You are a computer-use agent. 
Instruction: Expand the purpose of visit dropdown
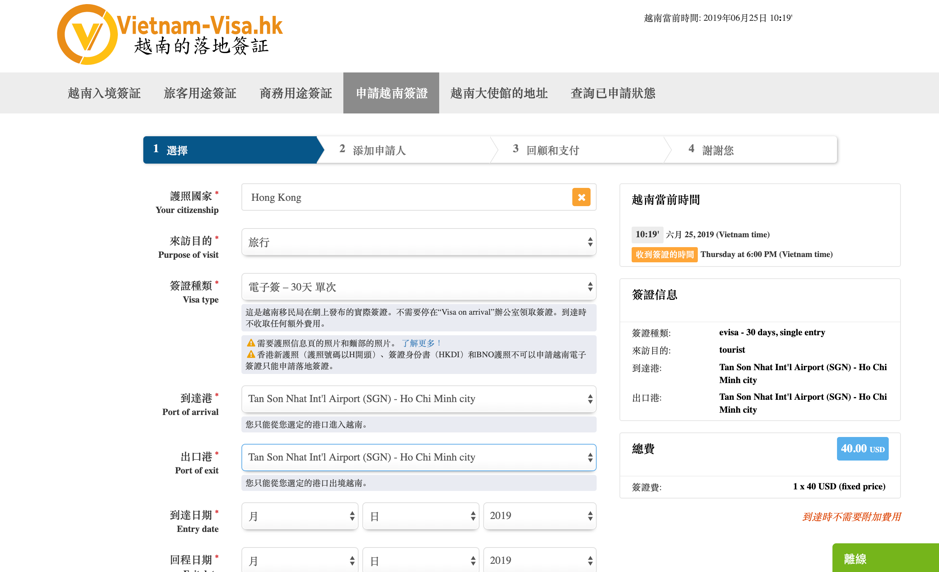pos(418,242)
